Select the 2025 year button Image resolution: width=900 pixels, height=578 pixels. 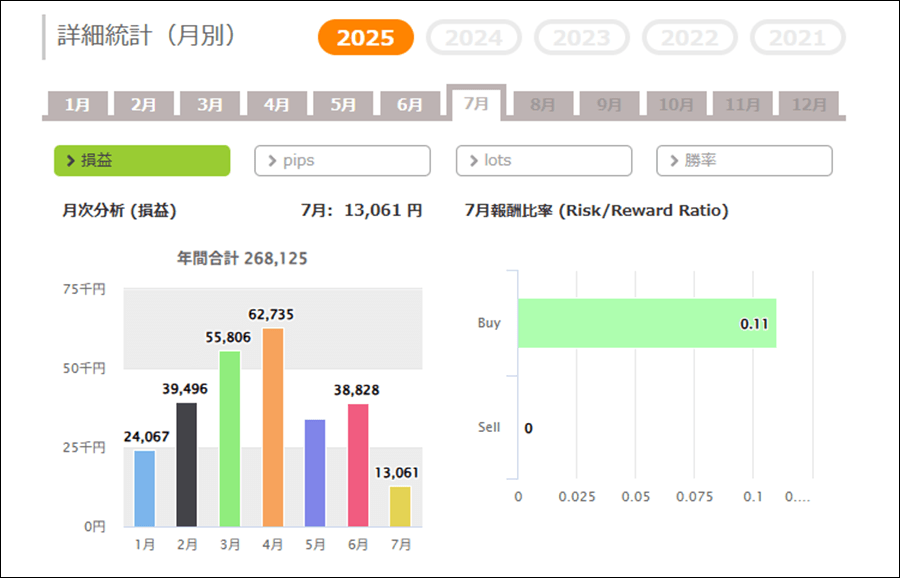click(x=366, y=37)
